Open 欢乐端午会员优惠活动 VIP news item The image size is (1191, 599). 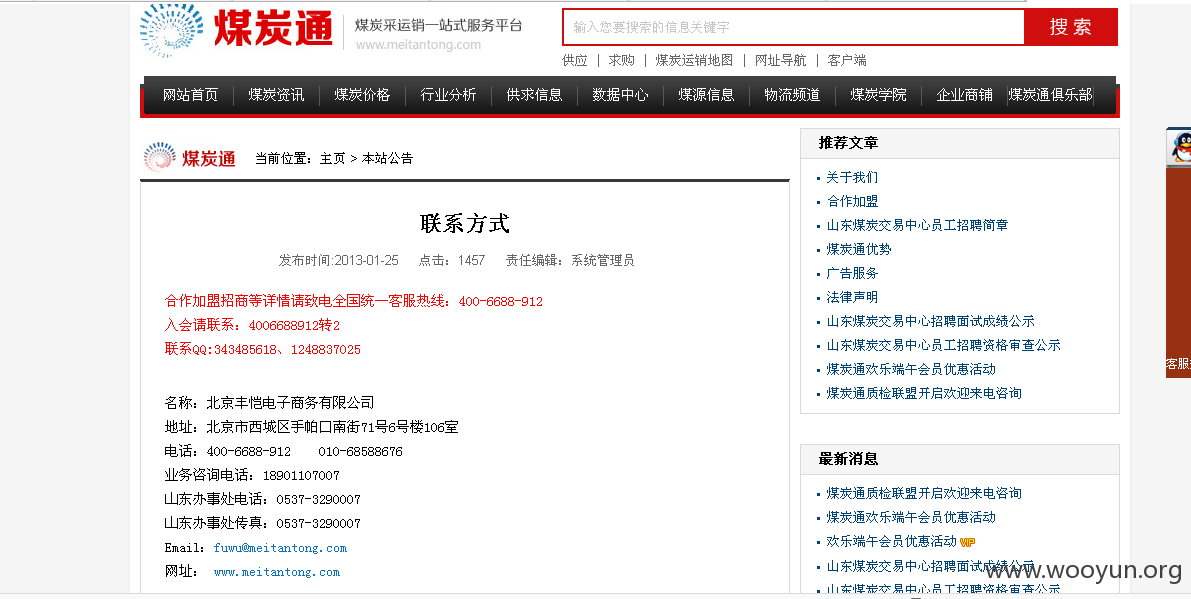[892, 541]
